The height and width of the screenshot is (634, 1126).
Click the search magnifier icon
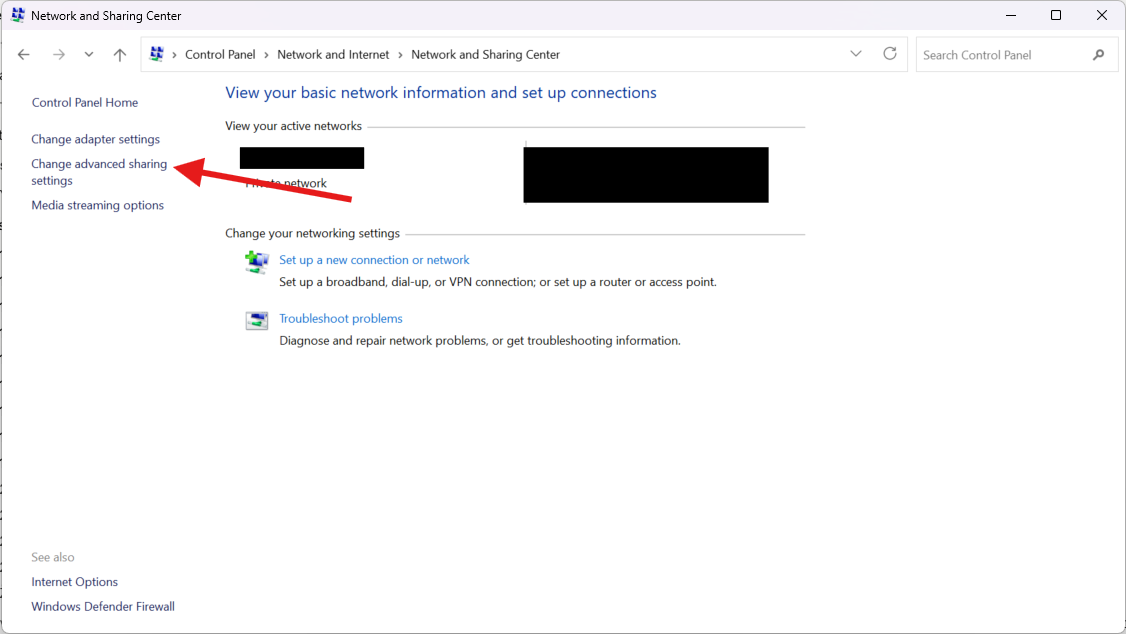click(x=1099, y=55)
